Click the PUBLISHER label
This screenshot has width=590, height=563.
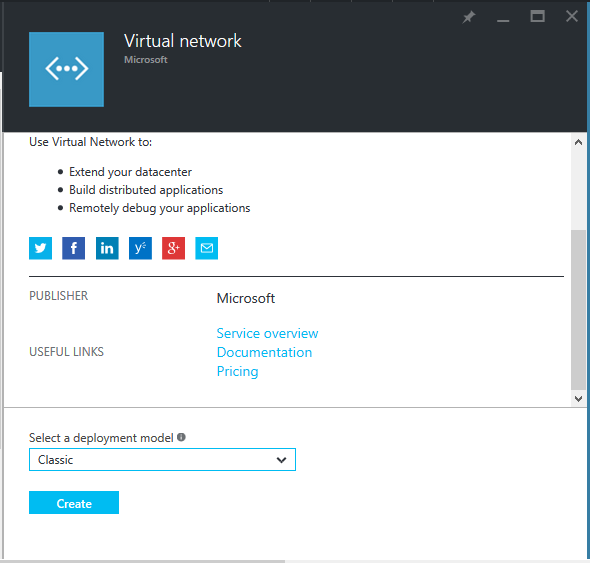coord(58,296)
